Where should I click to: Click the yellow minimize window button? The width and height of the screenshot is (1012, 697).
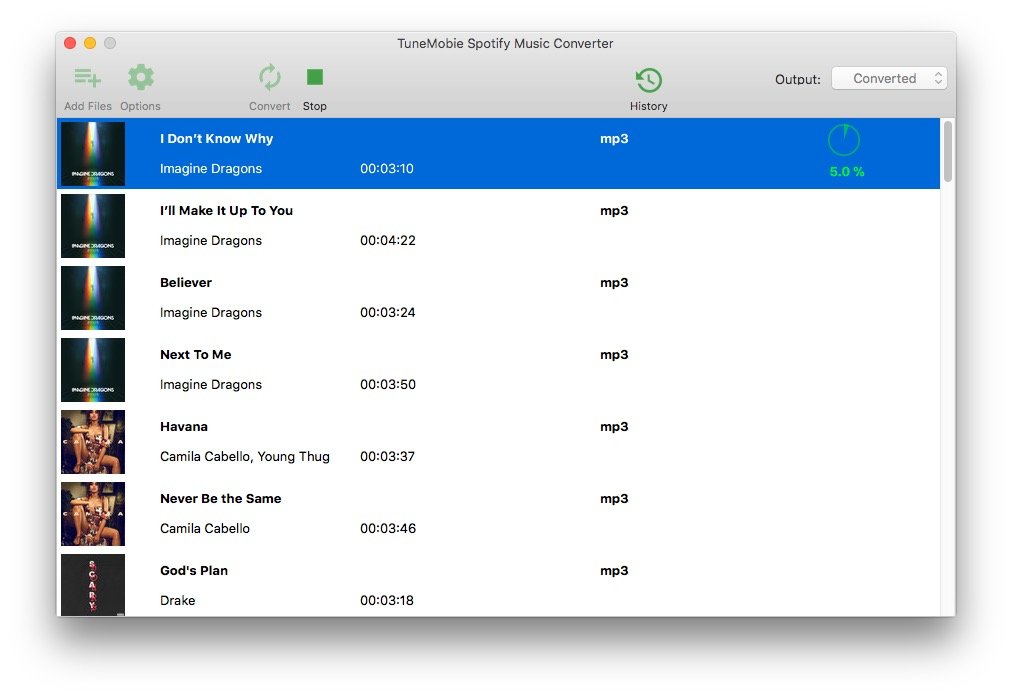pyautogui.click(x=90, y=43)
